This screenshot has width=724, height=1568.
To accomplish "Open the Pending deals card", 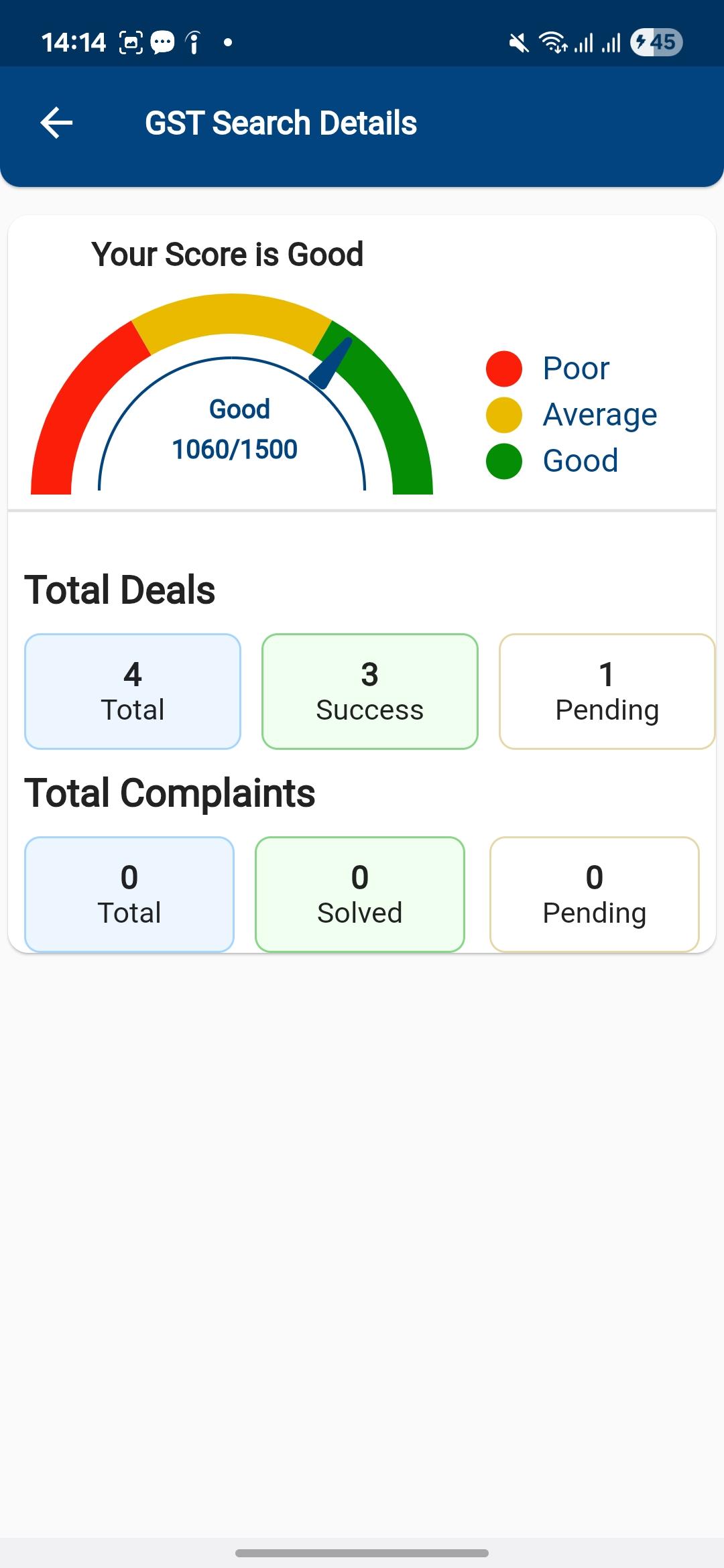I will [x=607, y=692].
